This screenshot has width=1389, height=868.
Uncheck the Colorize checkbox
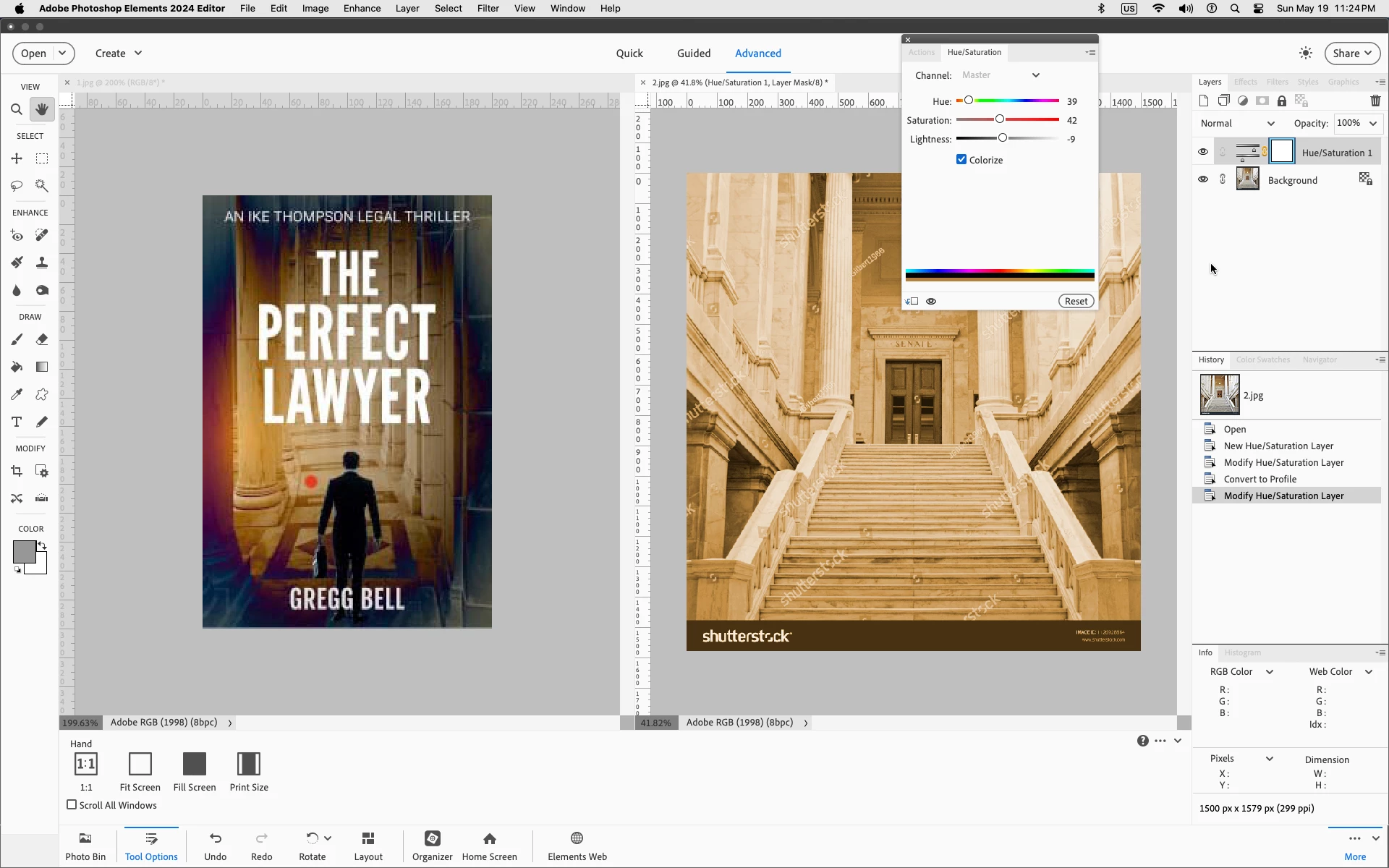point(961,160)
